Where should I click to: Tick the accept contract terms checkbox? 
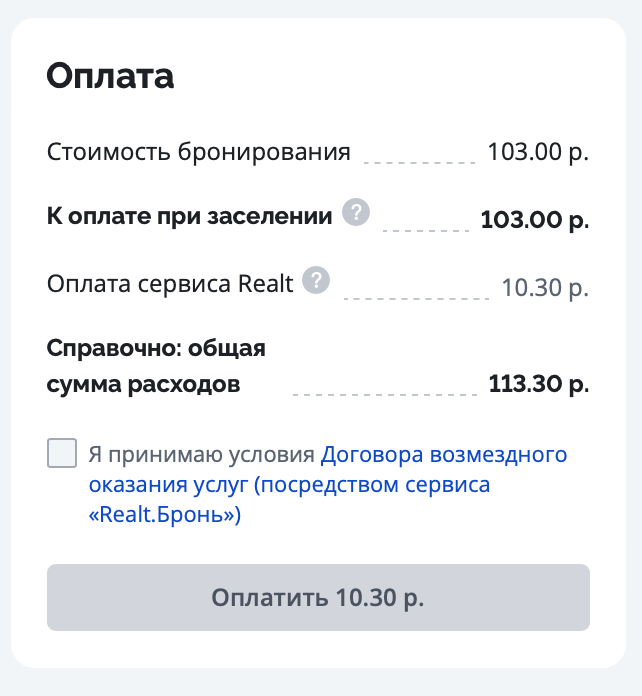pyautogui.click(x=62, y=454)
